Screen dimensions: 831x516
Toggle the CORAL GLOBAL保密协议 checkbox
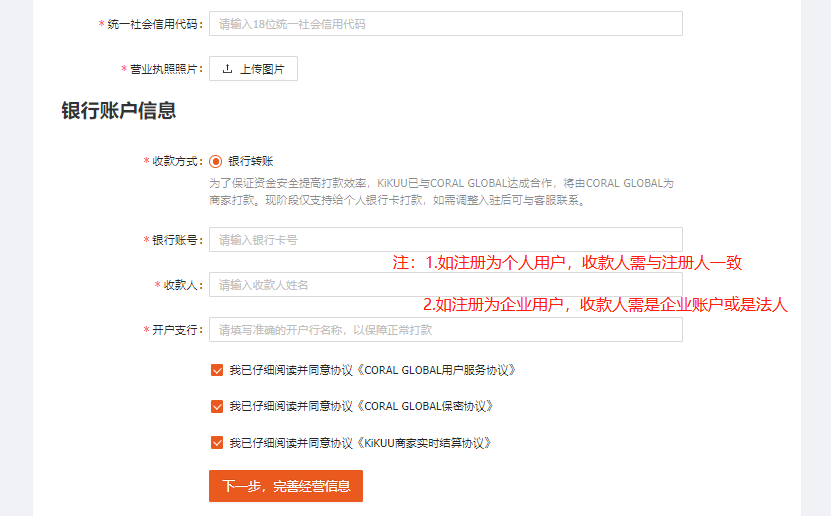tap(217, 406)
